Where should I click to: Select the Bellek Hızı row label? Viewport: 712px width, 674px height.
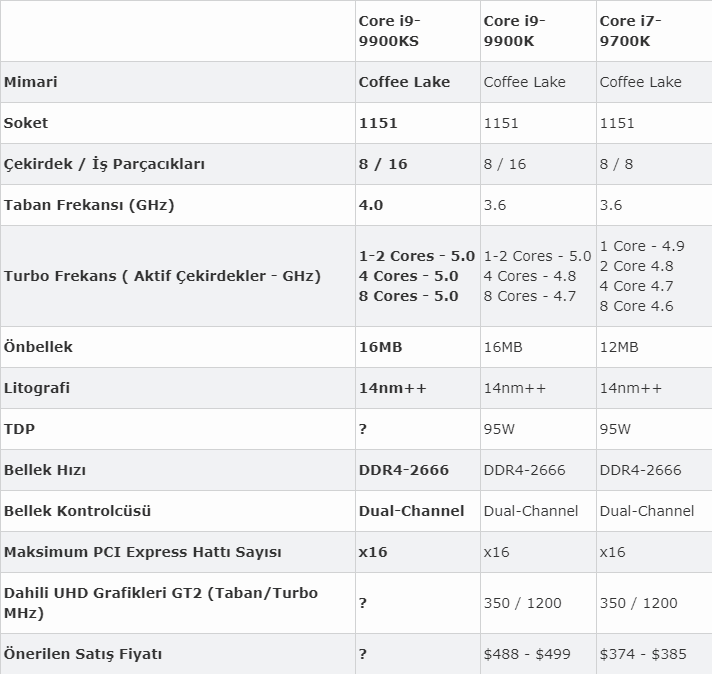(x=44, y=470)
